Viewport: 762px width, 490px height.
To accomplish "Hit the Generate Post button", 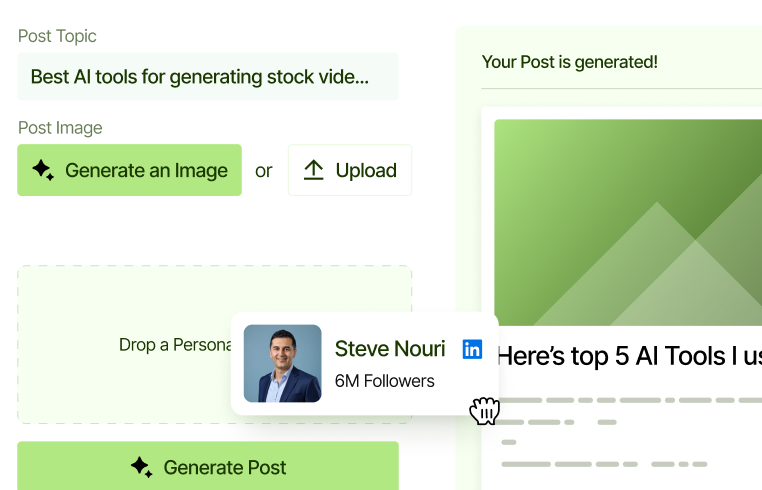I will pos(208,466).
